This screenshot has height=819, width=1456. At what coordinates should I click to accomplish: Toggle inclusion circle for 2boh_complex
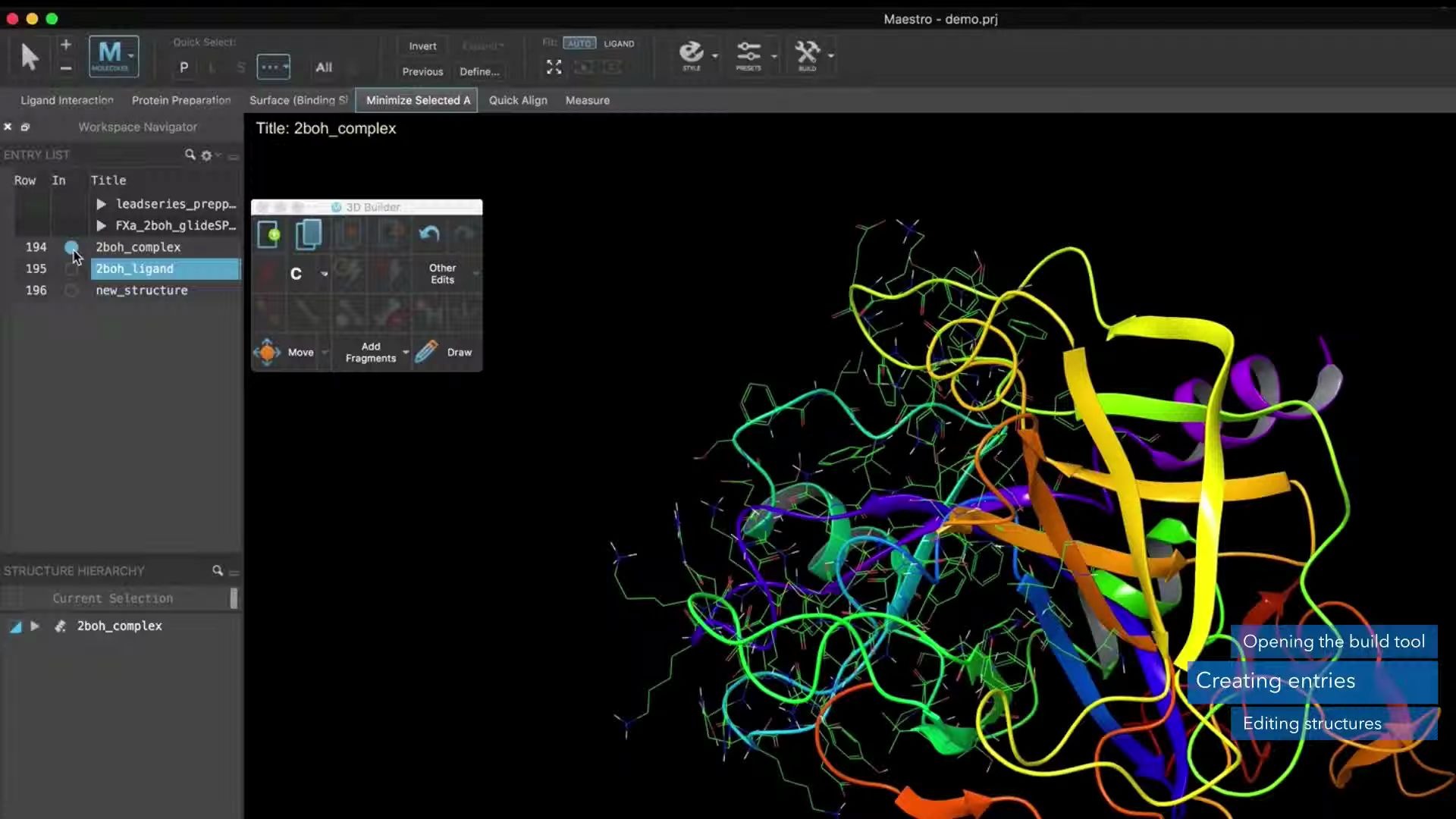point(71,247)
